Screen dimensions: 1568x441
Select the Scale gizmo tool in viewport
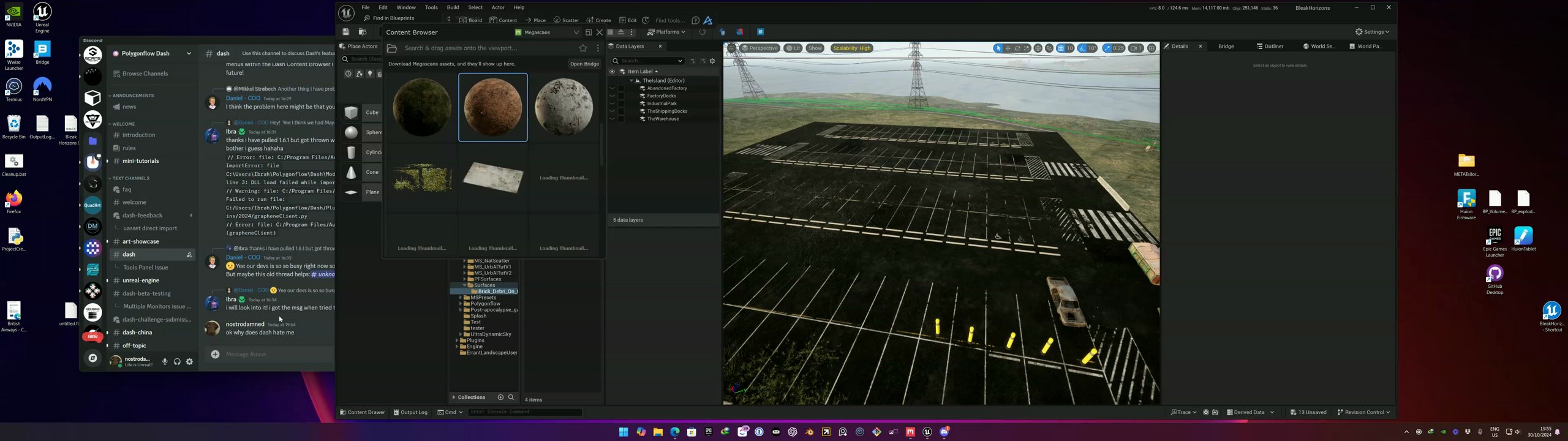[x=1027, y=48]
